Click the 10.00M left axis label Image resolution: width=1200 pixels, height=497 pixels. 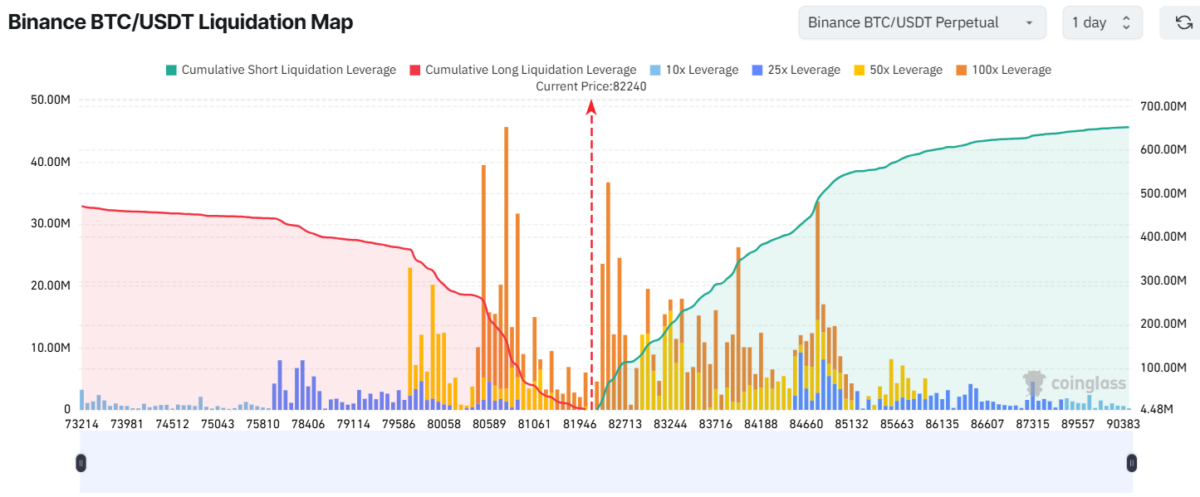pos(51,348)
